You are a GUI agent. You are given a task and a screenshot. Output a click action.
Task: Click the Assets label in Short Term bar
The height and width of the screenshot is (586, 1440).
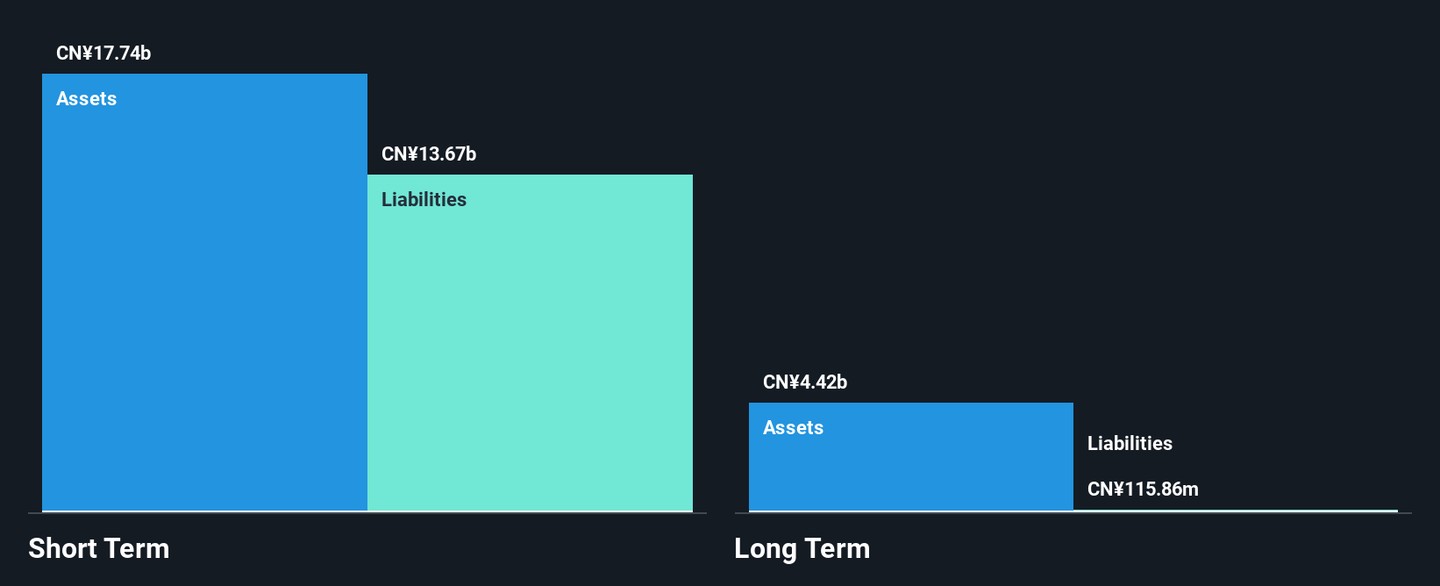click(x=87, y=99)
